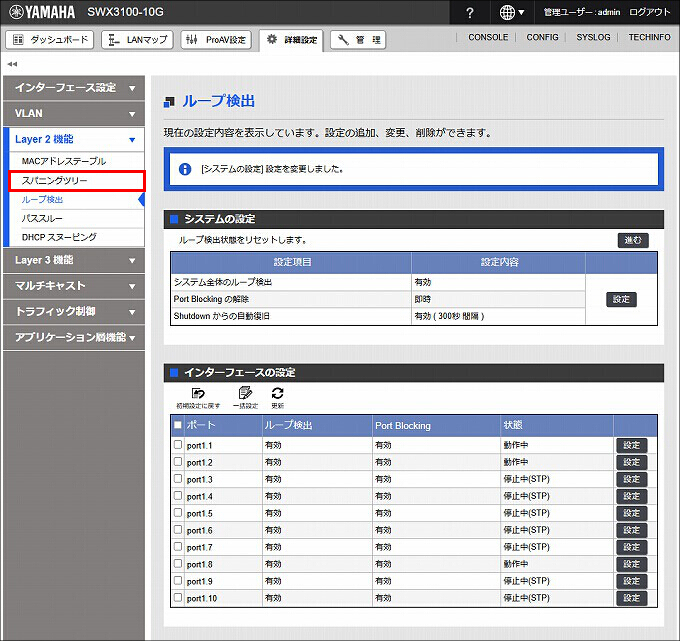The width and height of the screenshot is (680, 641).
Task: Select スパニングツリー in the sidebar
Action: click(75, 180)
